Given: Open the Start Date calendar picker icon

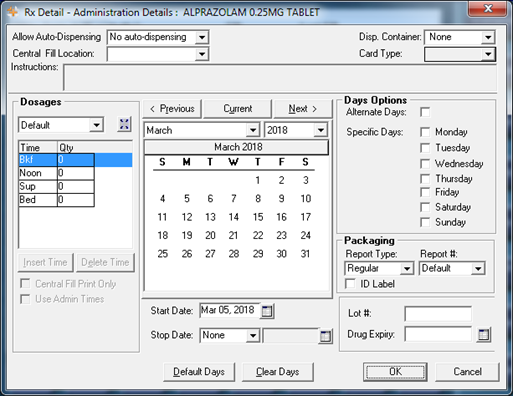Looking at the screenshot, I should coord(267,311).
